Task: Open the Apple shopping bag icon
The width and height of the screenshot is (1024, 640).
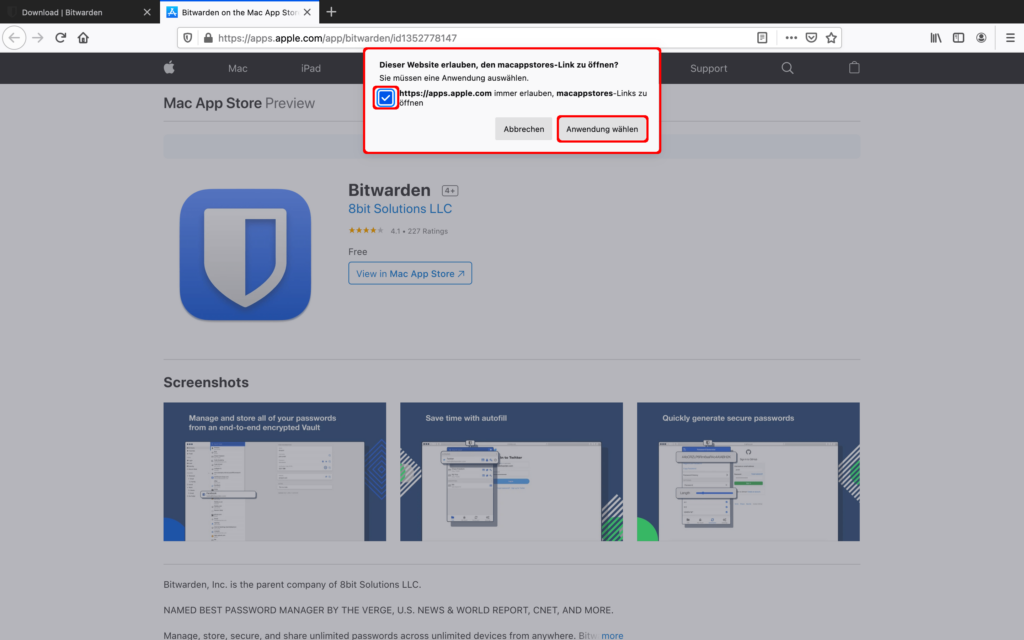Action: [x=854, y=67]
